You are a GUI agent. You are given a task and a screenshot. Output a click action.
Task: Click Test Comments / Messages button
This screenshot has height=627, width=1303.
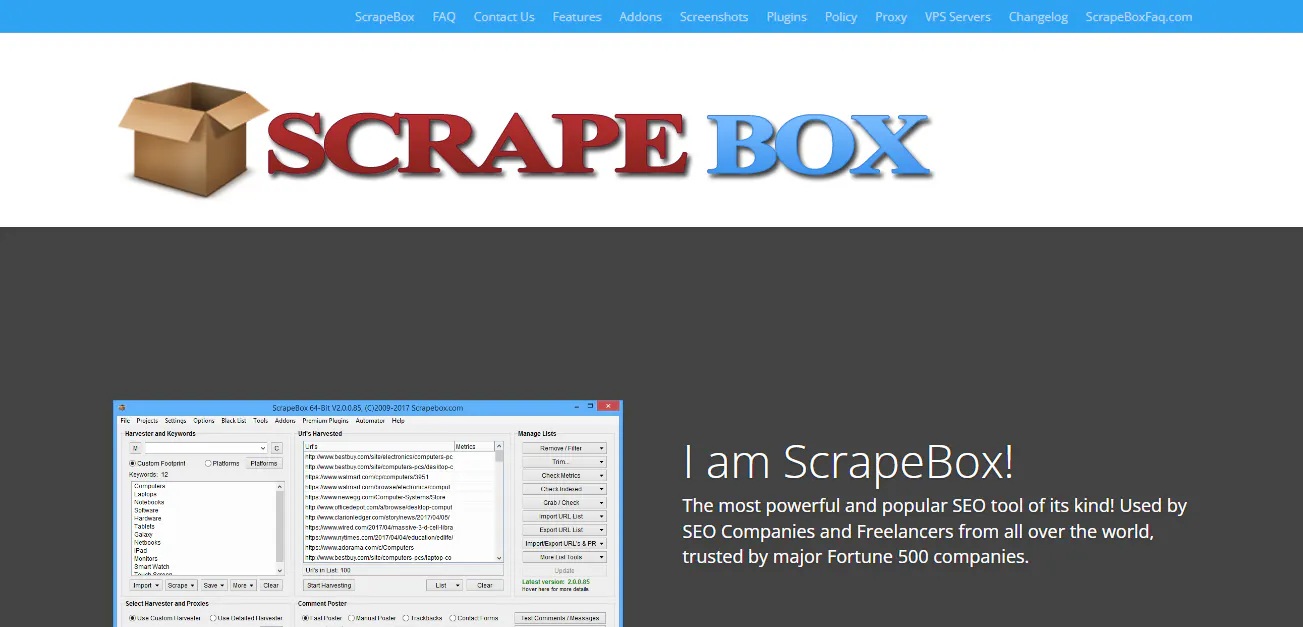(560, 618)
